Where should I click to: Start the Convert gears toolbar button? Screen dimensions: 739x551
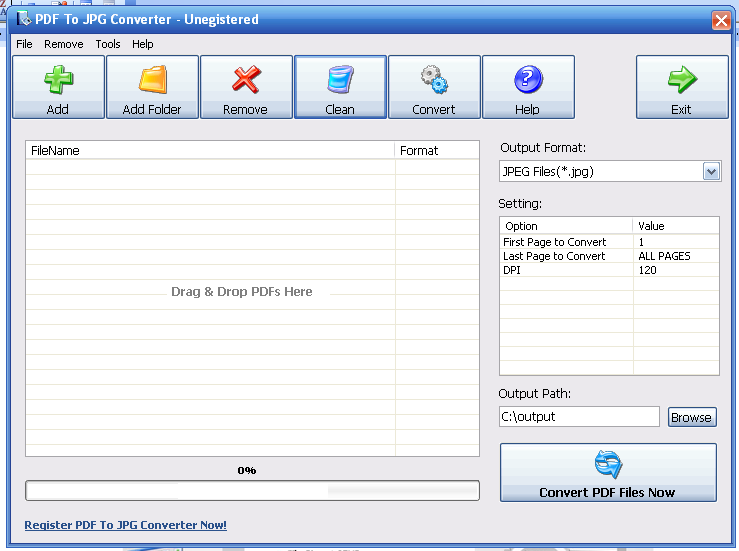(434, 87)
